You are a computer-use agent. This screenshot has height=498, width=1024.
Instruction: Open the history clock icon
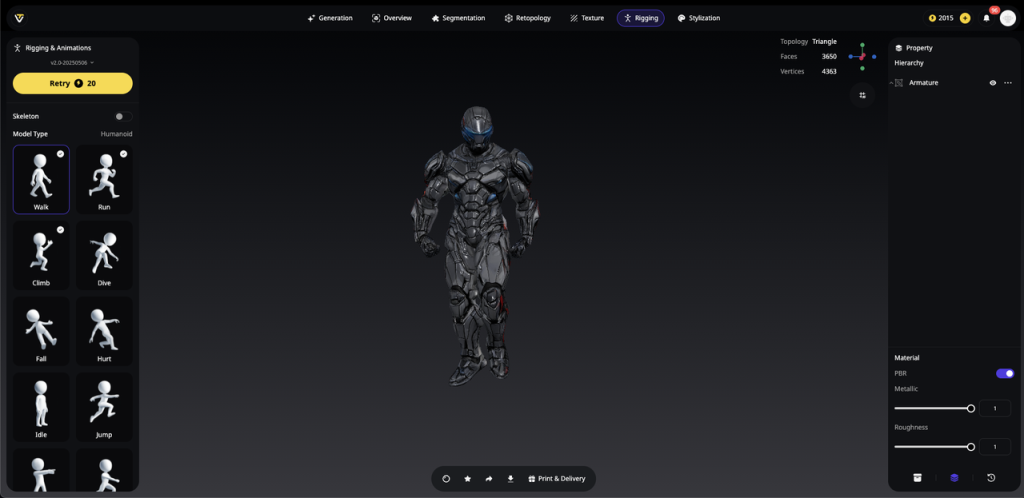(991, 478)
